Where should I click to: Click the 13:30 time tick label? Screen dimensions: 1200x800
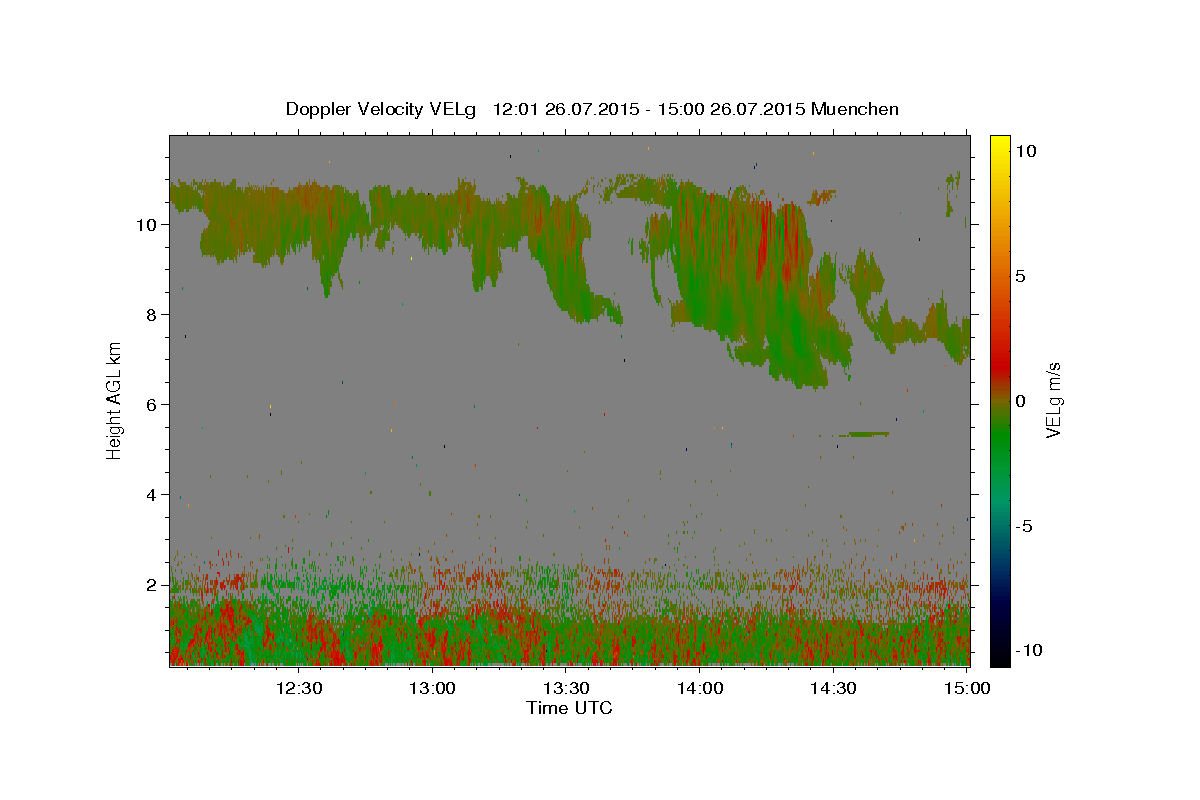[x=567, y=688]
